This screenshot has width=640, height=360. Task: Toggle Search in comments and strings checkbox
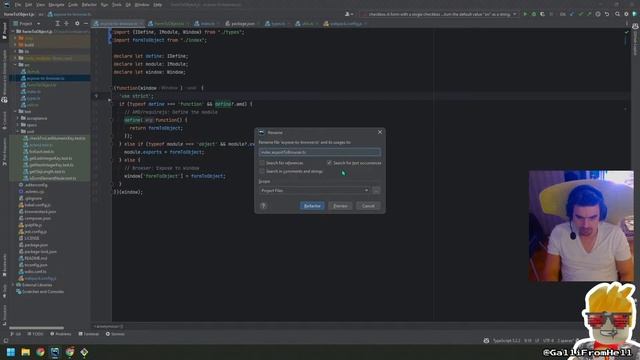click(262, 171)
